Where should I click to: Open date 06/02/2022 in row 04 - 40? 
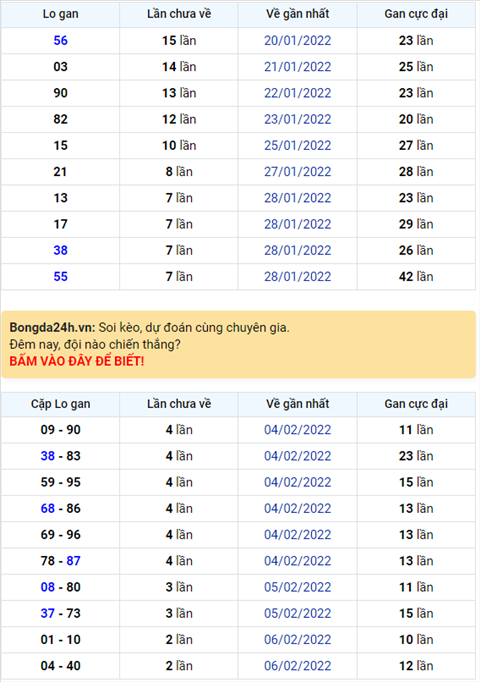click(297, 665)
